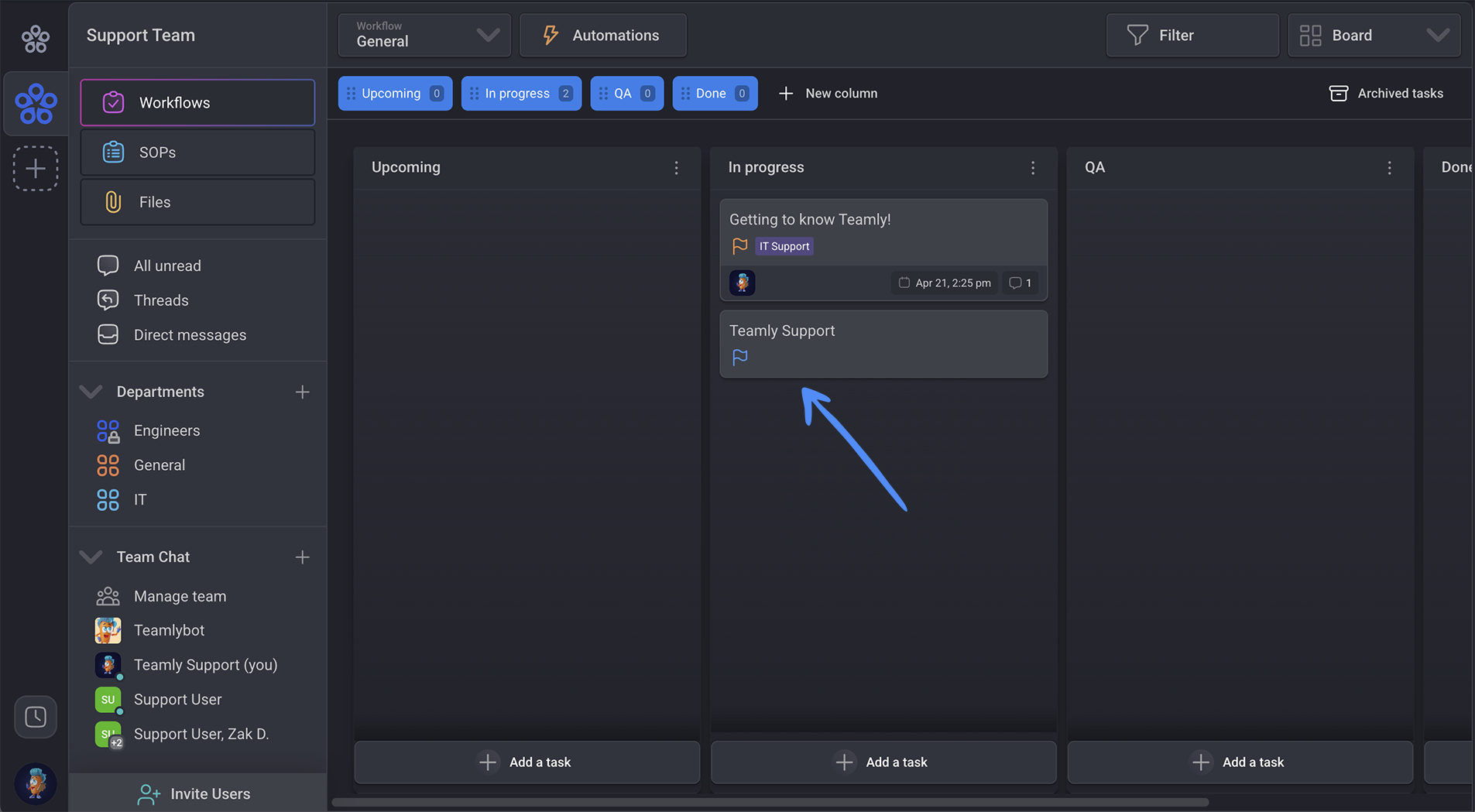Collapse the Team Chat section chevron
Viewport: 1475px width, 812px height.
pos(91,557)
